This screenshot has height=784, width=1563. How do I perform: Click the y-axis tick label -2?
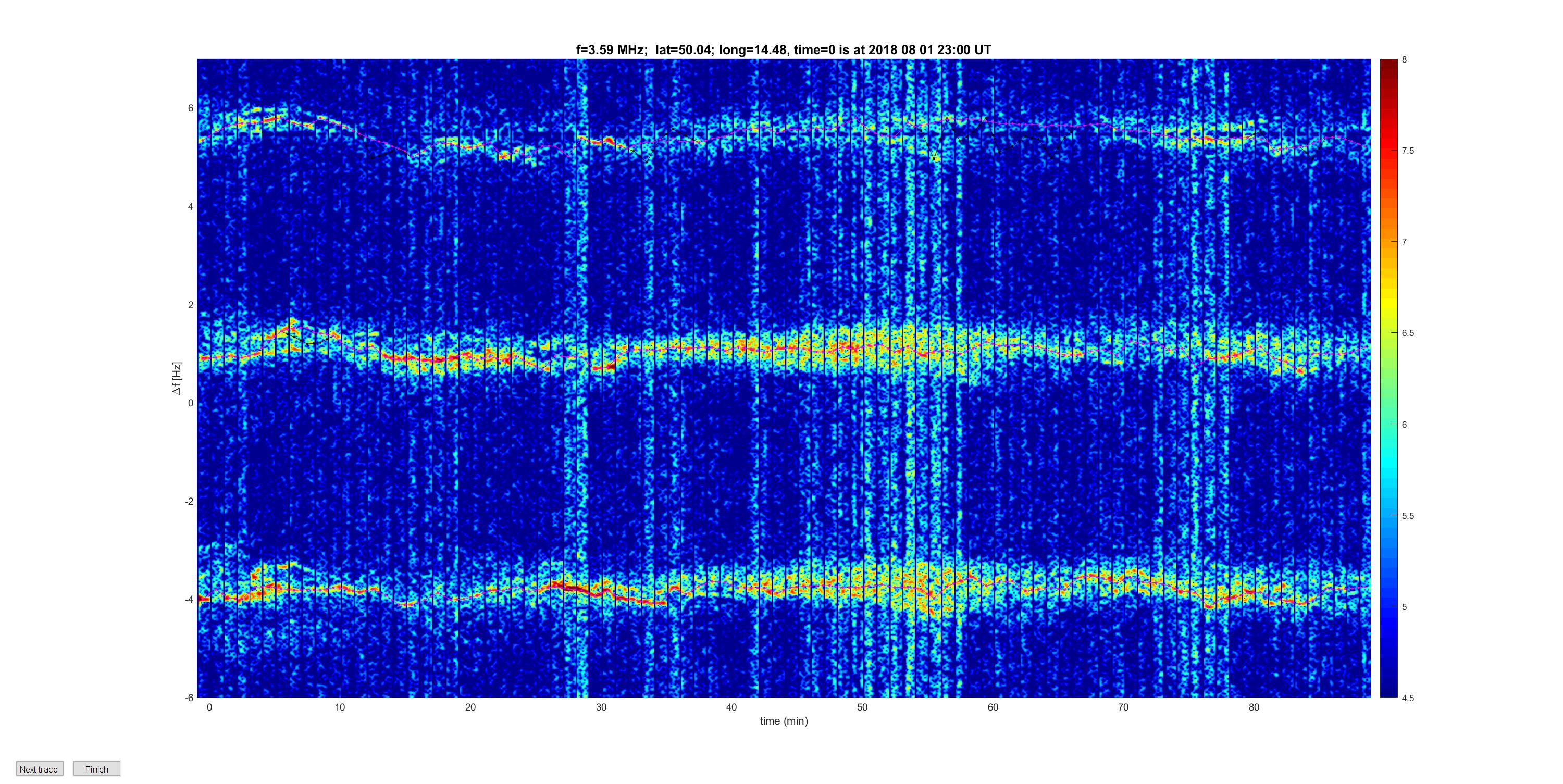pyautogui.click(x=189, y=501)
